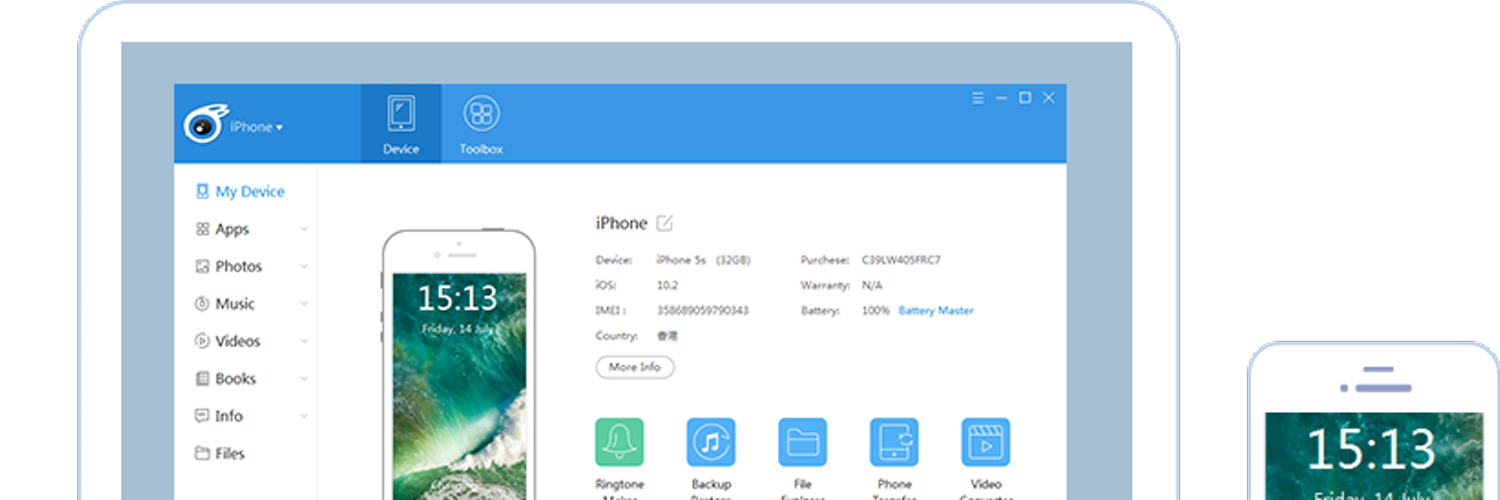Click the More Info button
The width and height of the screenshot is (1500, 500).
[635, 367]
